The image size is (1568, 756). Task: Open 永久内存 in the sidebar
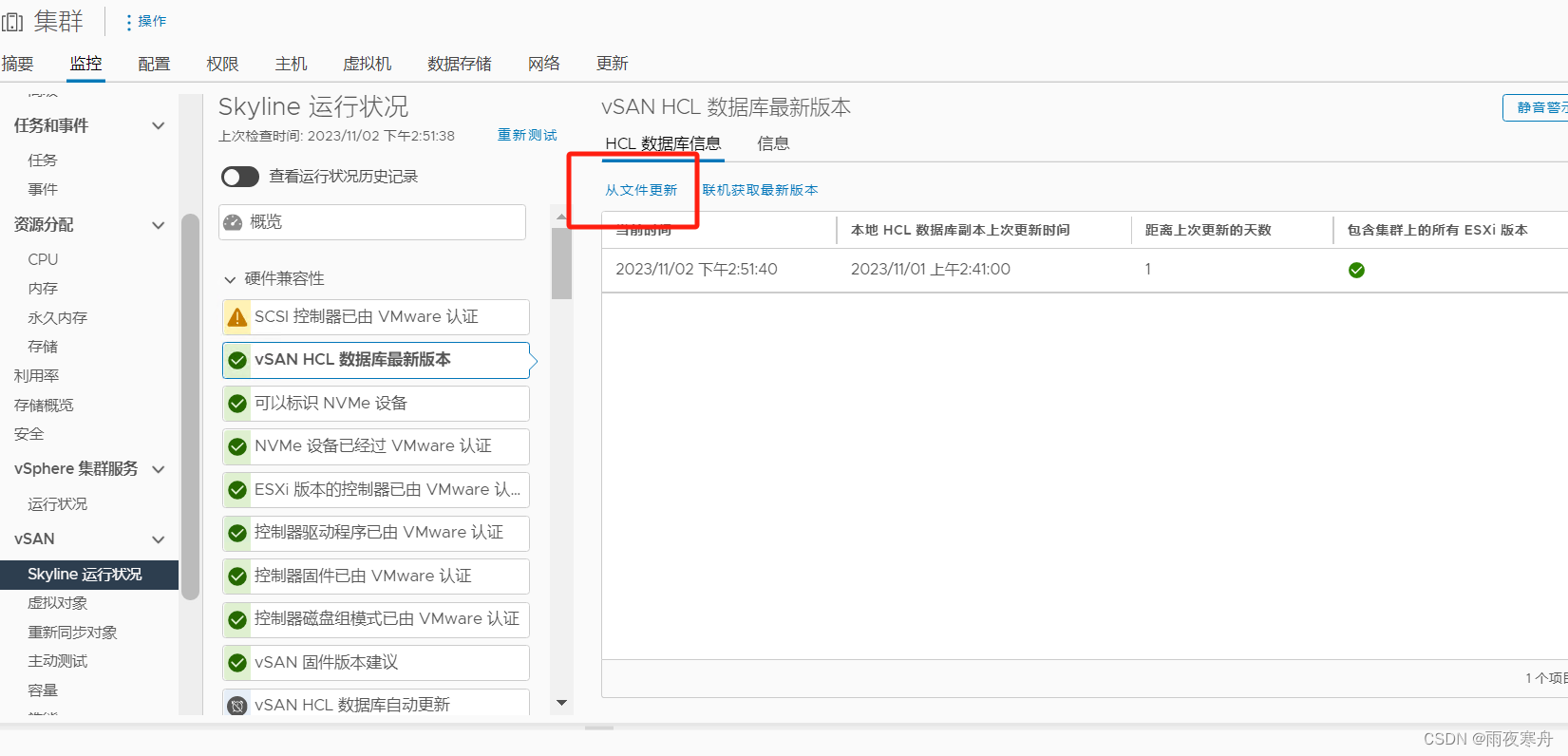[57, 318]
